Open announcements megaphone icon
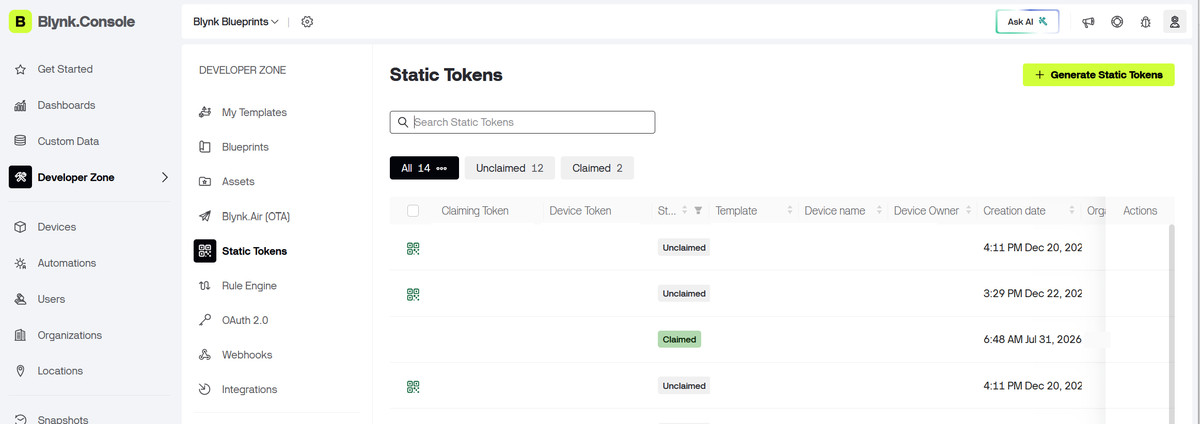The height and width of the screenshot is (424, 1200). (1088, 22)
